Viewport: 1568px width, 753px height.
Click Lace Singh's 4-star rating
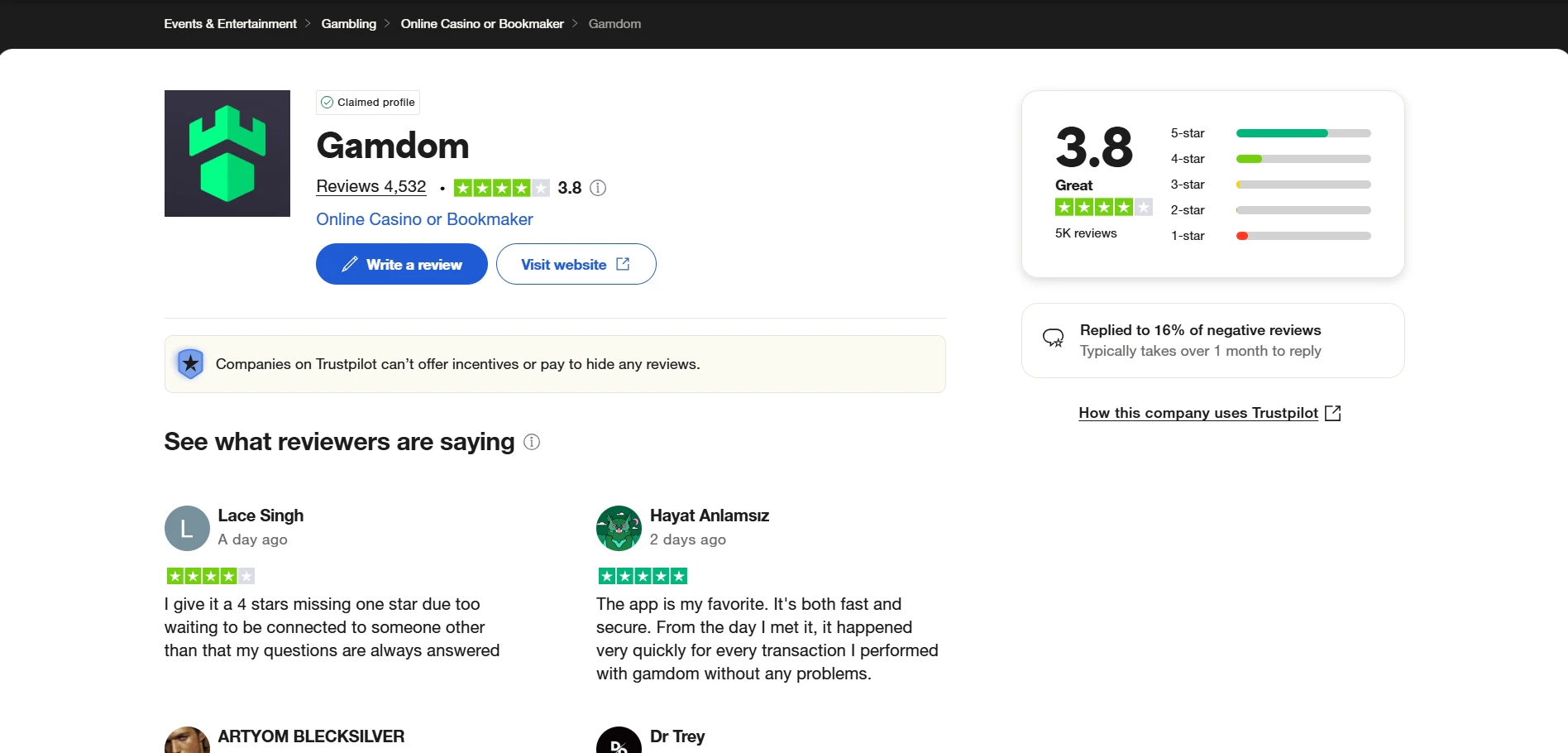point(211,576)
